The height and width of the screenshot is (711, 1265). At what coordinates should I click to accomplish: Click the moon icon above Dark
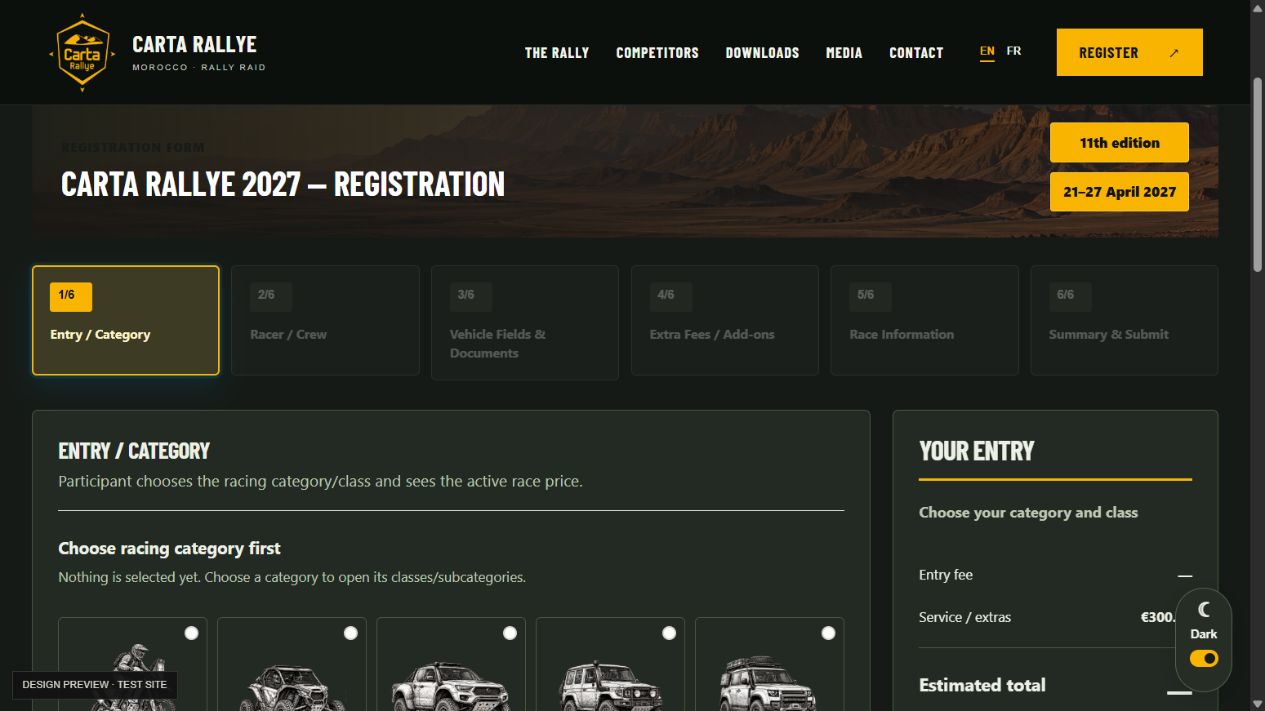[x=1204, y=609]
